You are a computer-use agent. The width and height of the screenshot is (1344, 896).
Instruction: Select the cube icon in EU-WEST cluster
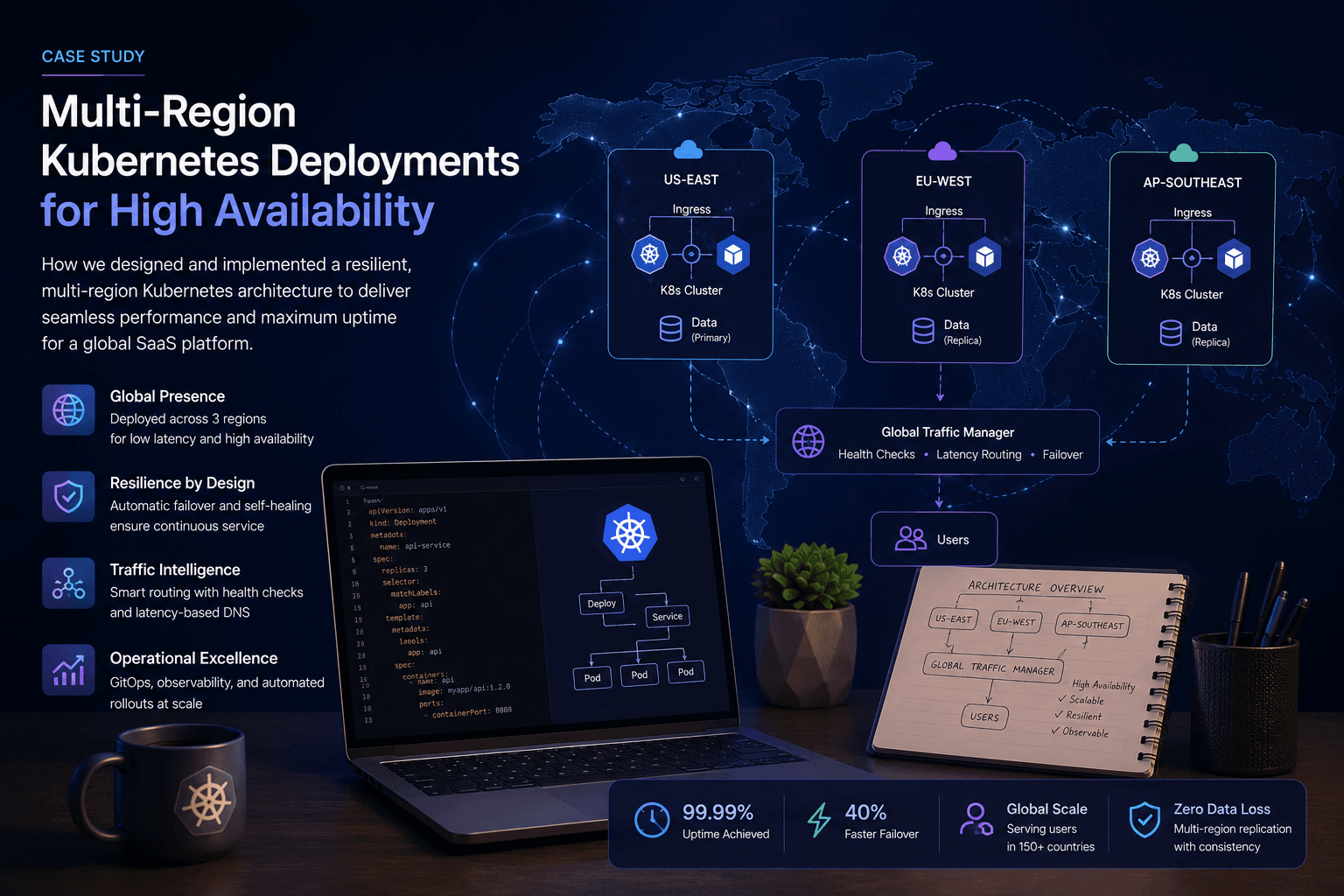[x=985, y=256]
